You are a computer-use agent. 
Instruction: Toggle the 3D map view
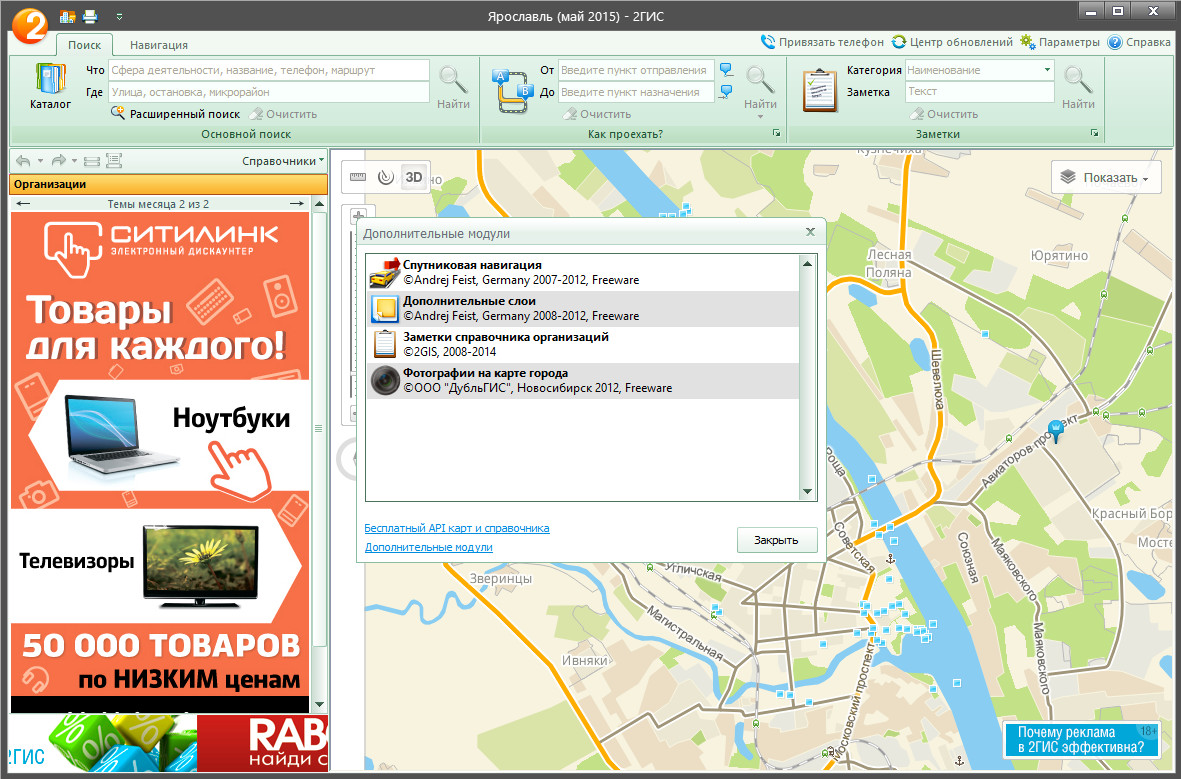pyautogui.click(x=414, y=178)
